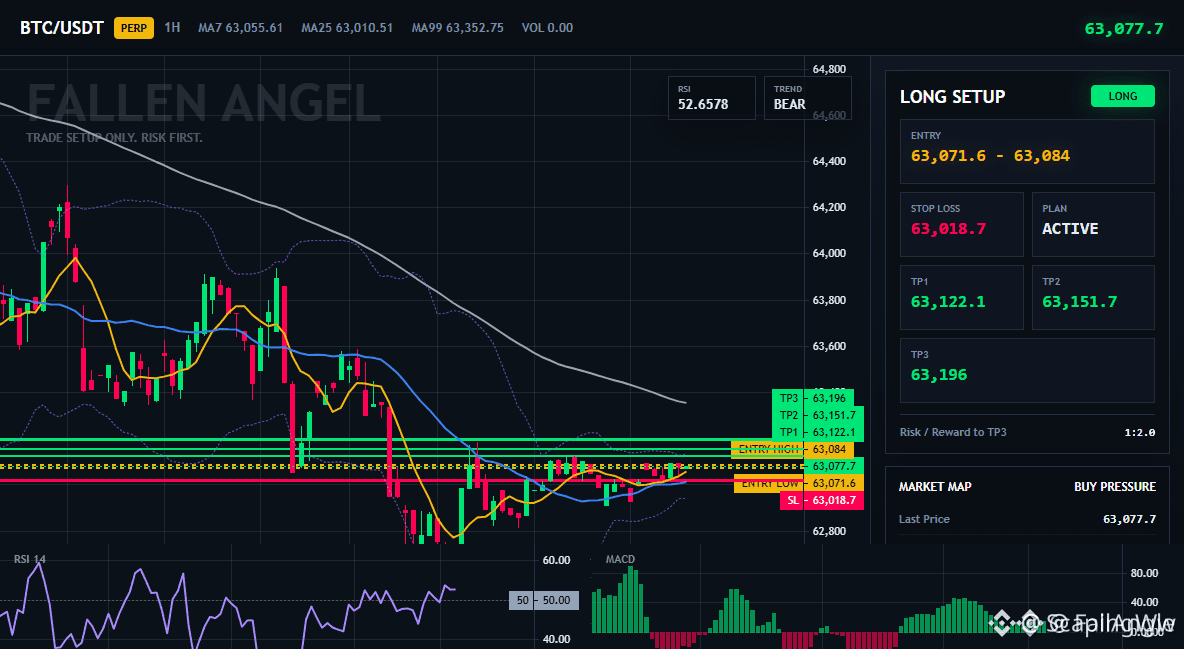Select the PLAN ACTIVE card
Image resolution: width=1184 pixels, height=649 pixels.
point(1093,224)
